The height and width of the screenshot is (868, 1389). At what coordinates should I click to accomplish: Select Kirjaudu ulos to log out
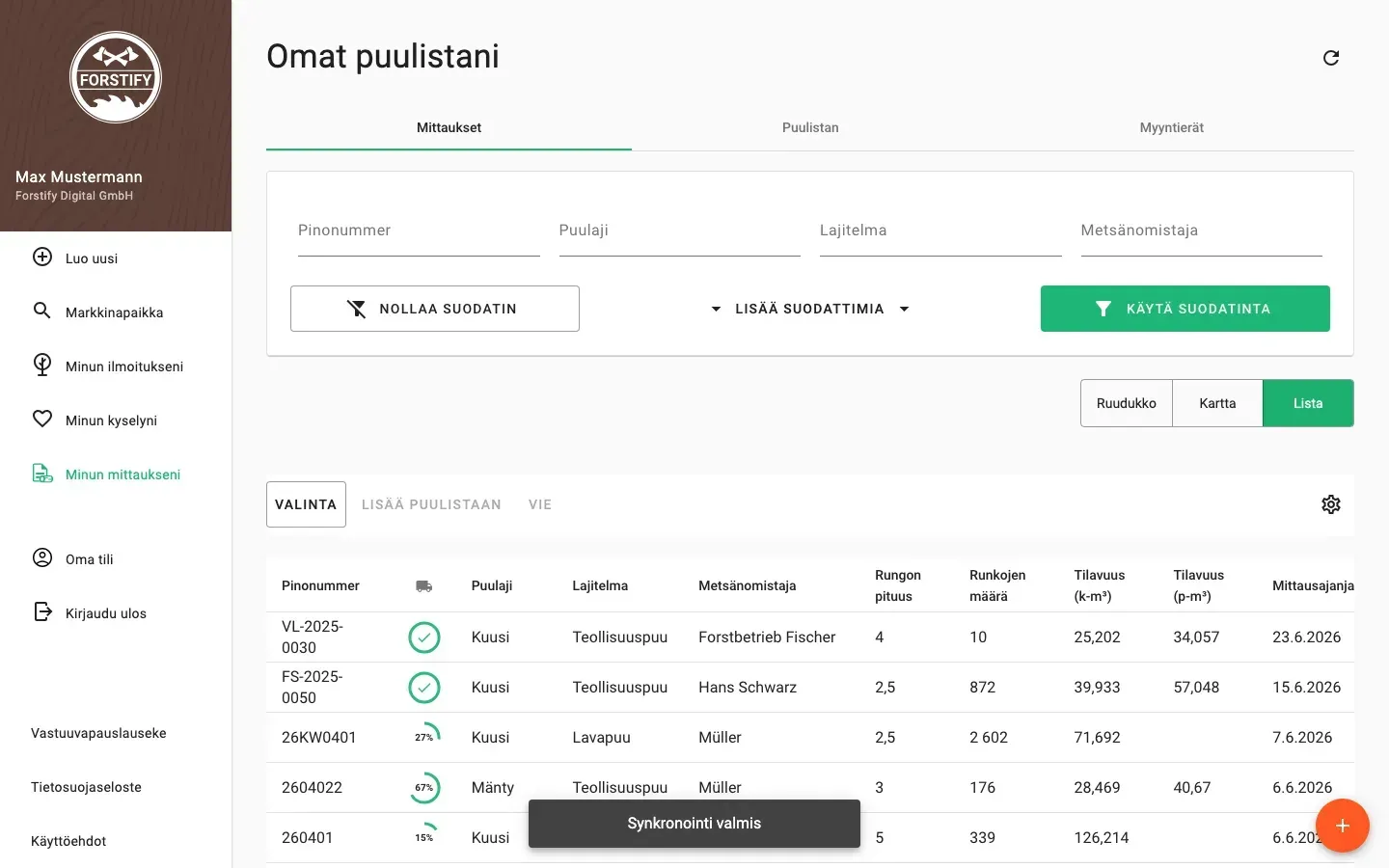coord(116,612)
